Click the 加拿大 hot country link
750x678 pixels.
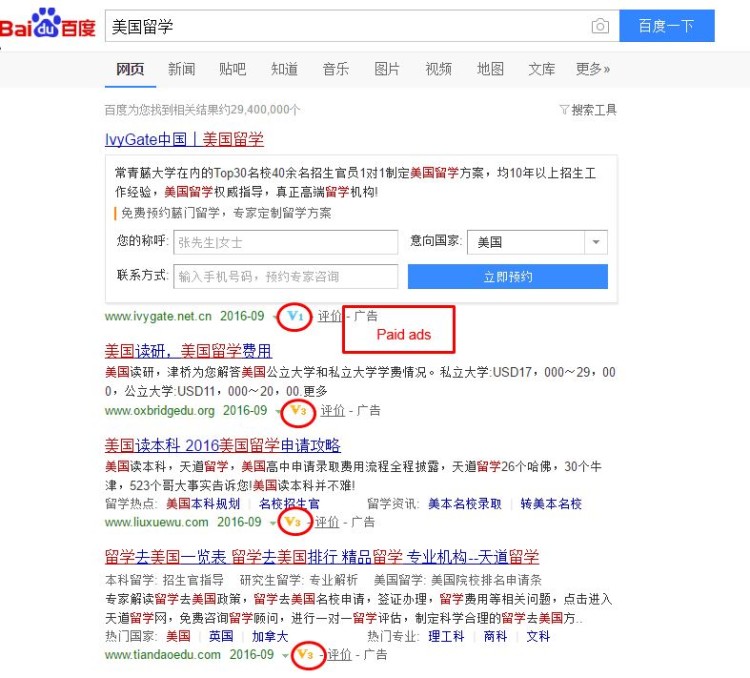click(270, 636)
